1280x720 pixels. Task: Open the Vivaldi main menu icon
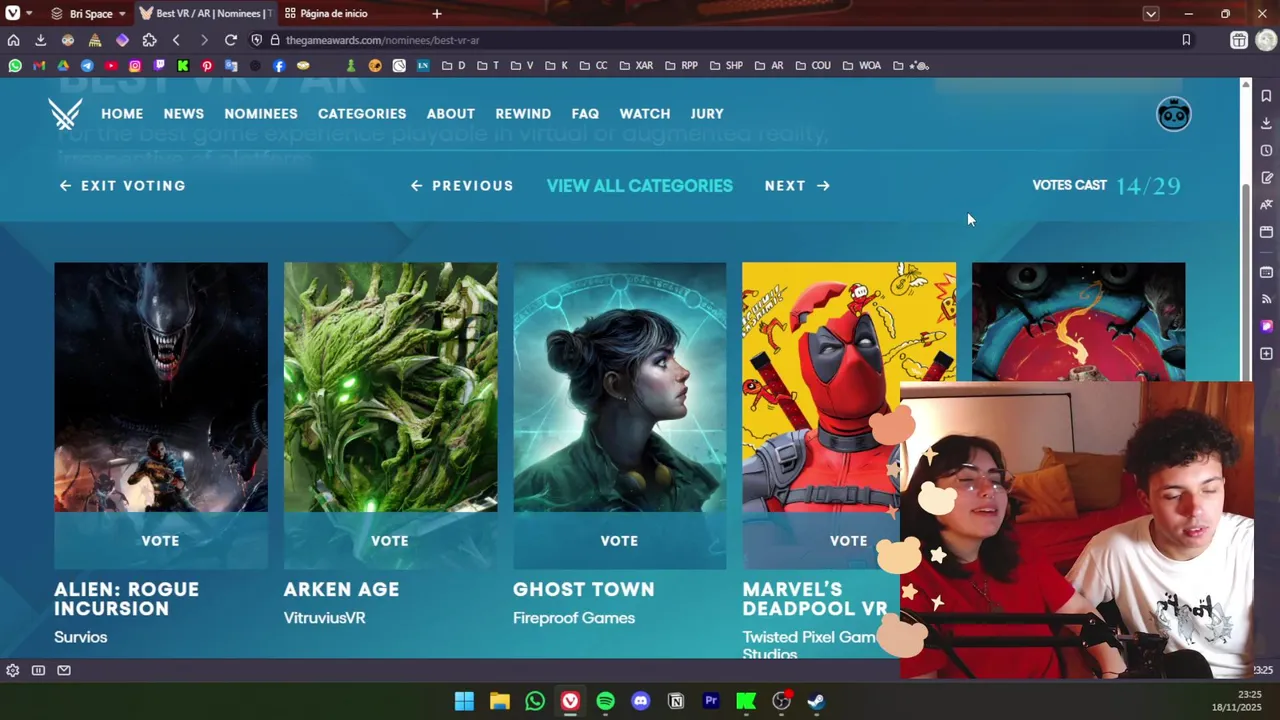pyautogui.click(x=12, y=13)
